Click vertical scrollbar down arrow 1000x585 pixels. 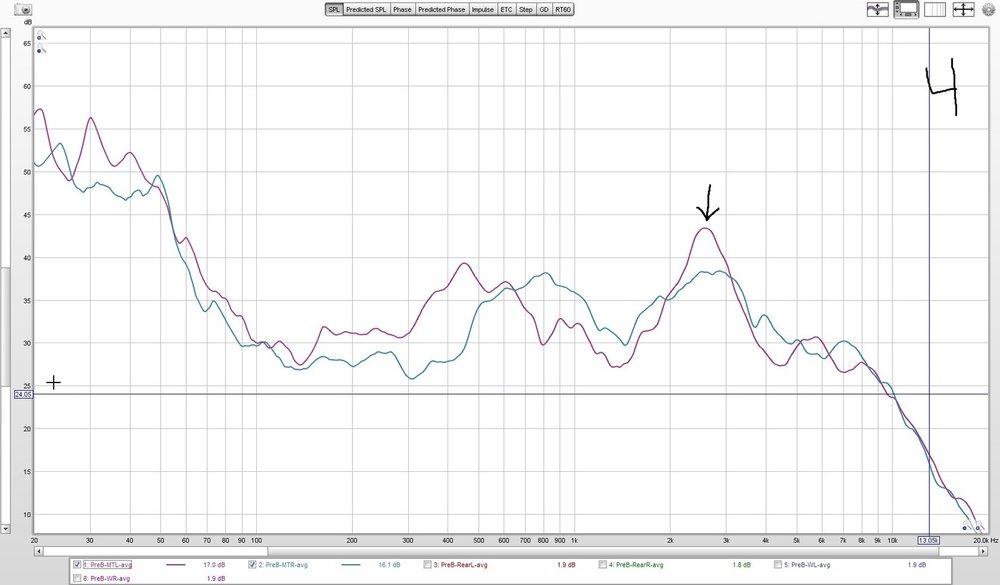(5, 529)
